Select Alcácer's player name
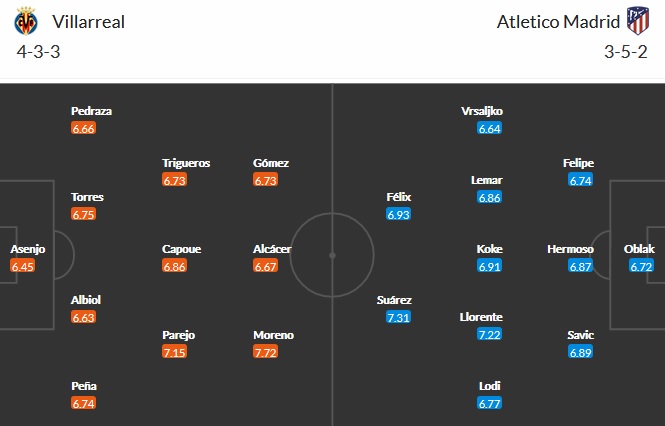665x426 pixels. [x=273, y=249]
